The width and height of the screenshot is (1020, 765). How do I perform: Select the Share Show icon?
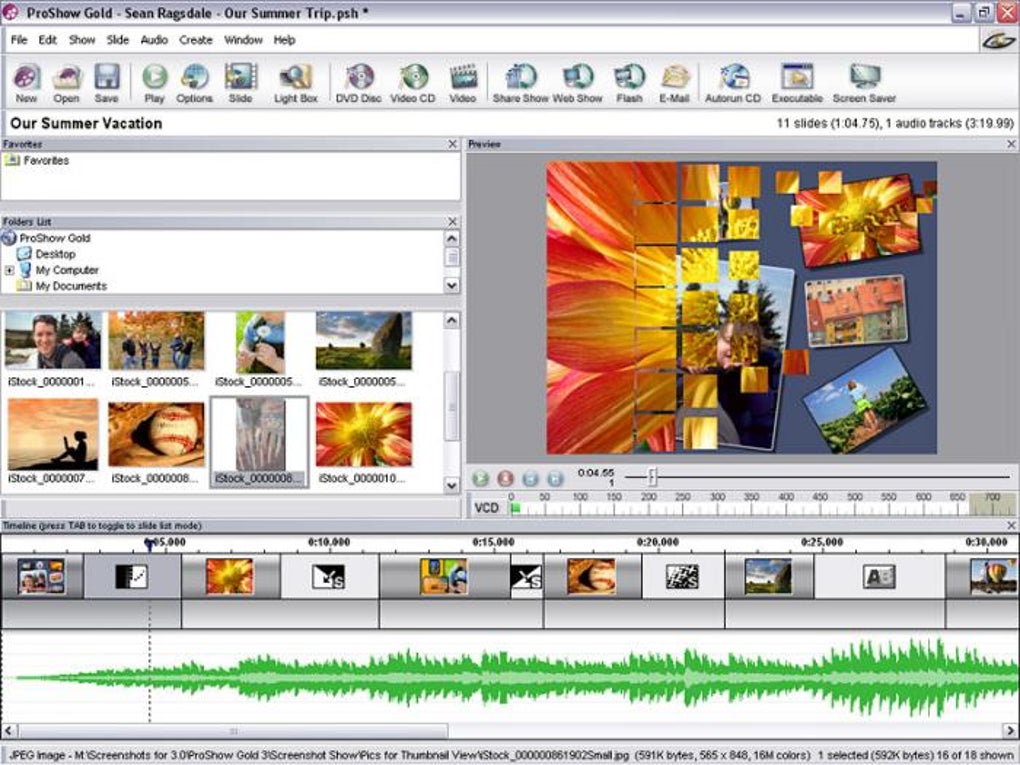pyautogui.click(x=520, y=83)
